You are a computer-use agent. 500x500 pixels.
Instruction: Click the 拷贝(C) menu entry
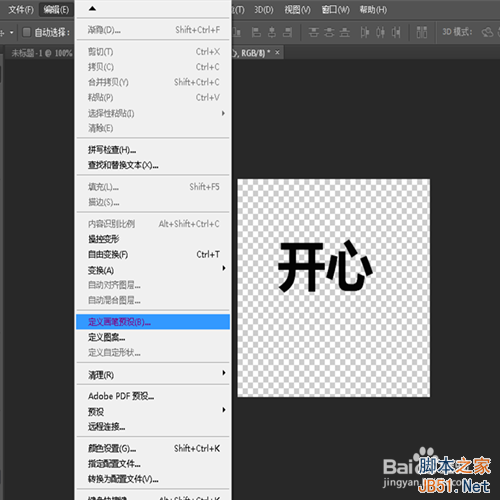click(x=153, y=67)
